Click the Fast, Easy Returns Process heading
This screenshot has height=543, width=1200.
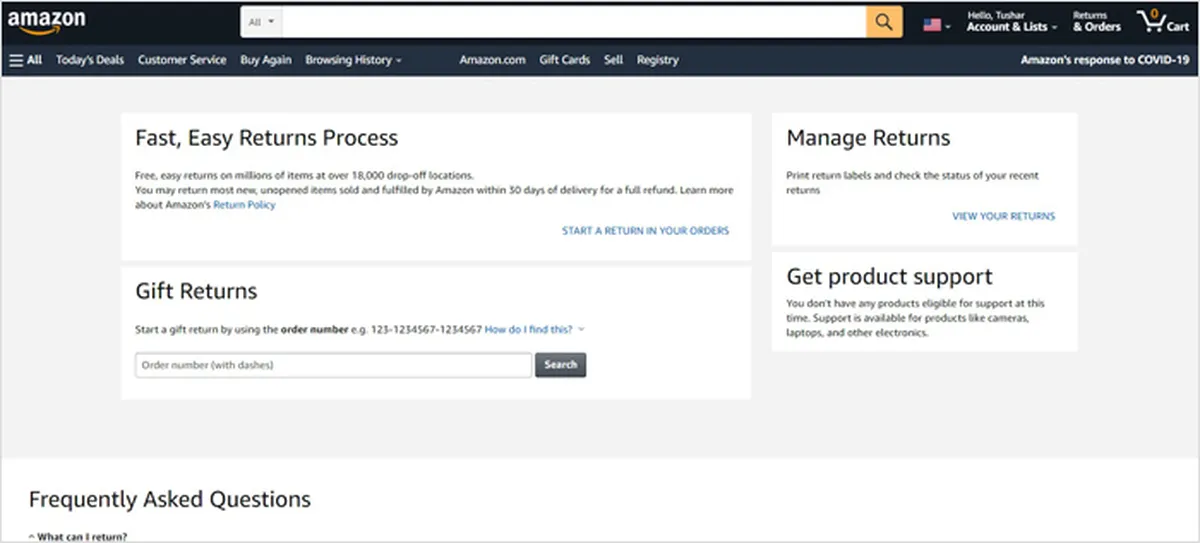(267, 138)
